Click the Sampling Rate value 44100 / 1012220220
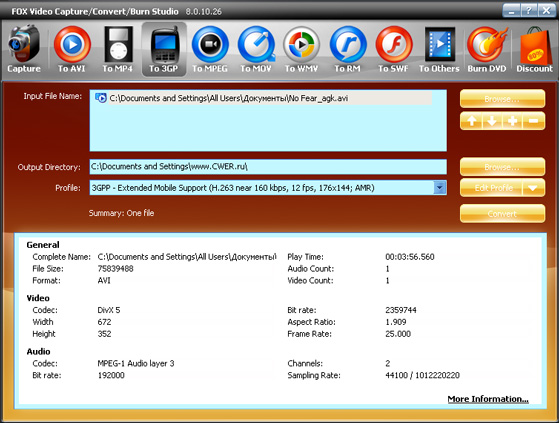The height and width of the screenshot is (423, 559). pos(422,375)
